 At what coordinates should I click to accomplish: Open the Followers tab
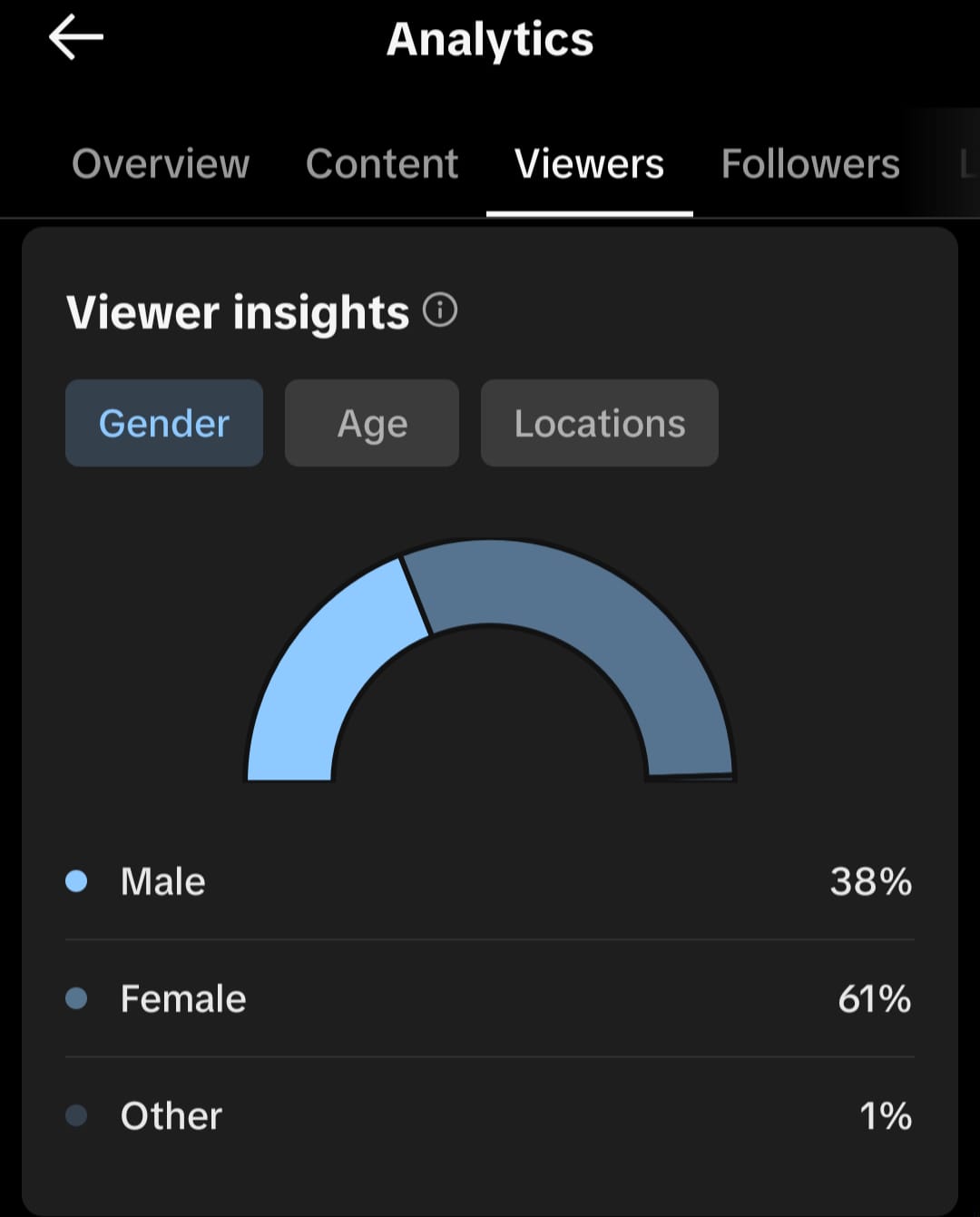click(x=810, y=164)
